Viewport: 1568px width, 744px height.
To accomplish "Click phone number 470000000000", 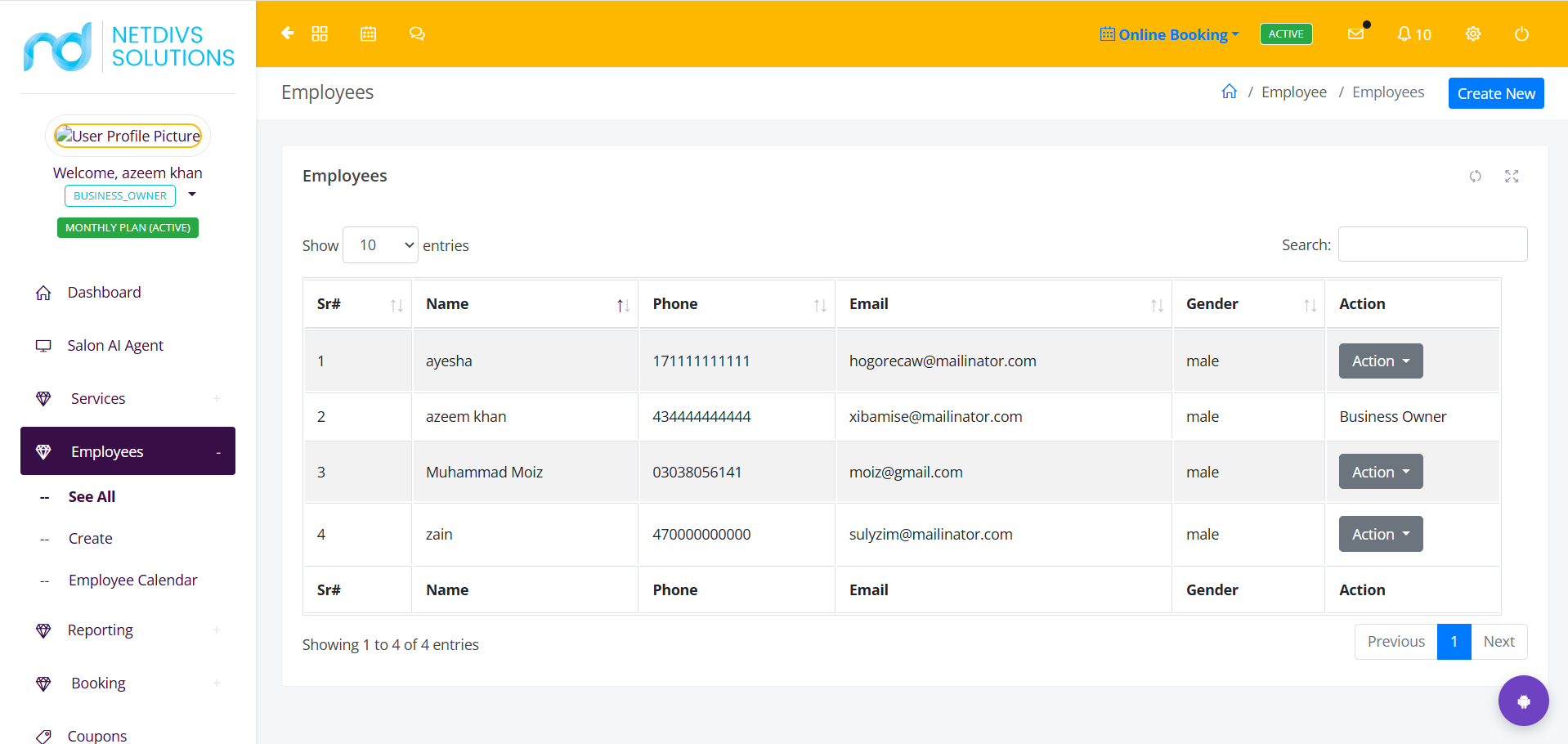I will point(701,534).
